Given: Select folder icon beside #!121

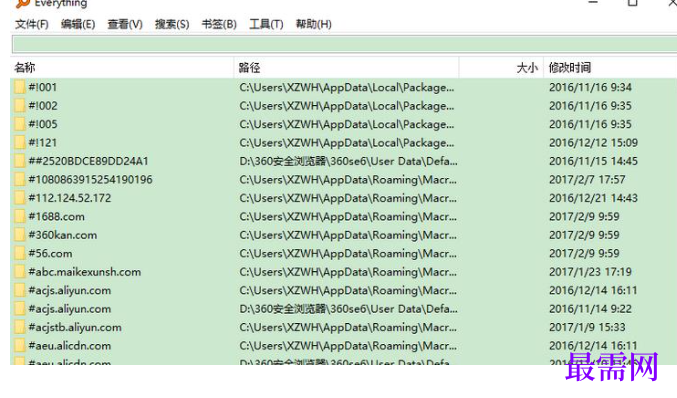Looking at the screenshot, I should point(19,142).
